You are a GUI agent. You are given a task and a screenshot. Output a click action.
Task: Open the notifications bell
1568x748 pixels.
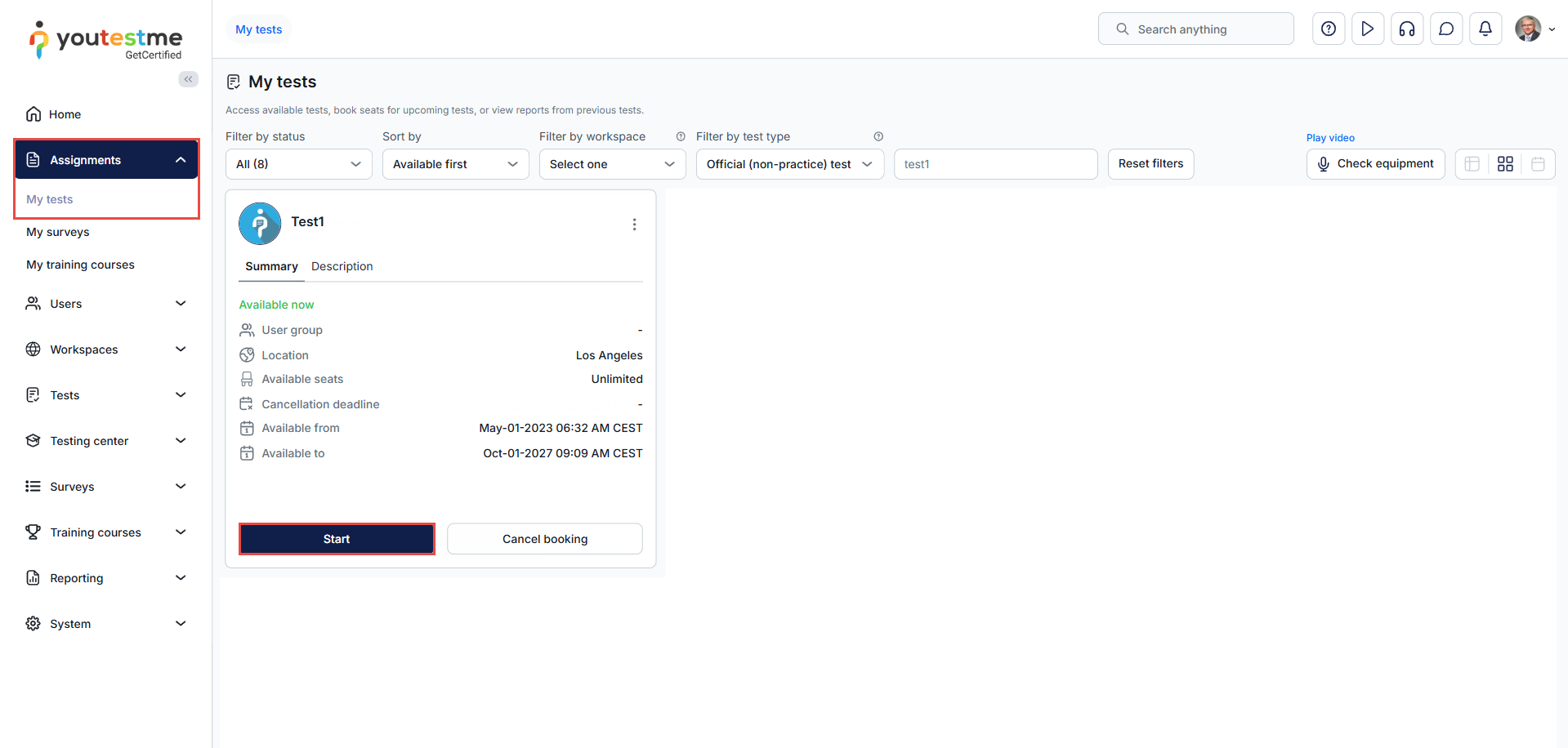1485,29
